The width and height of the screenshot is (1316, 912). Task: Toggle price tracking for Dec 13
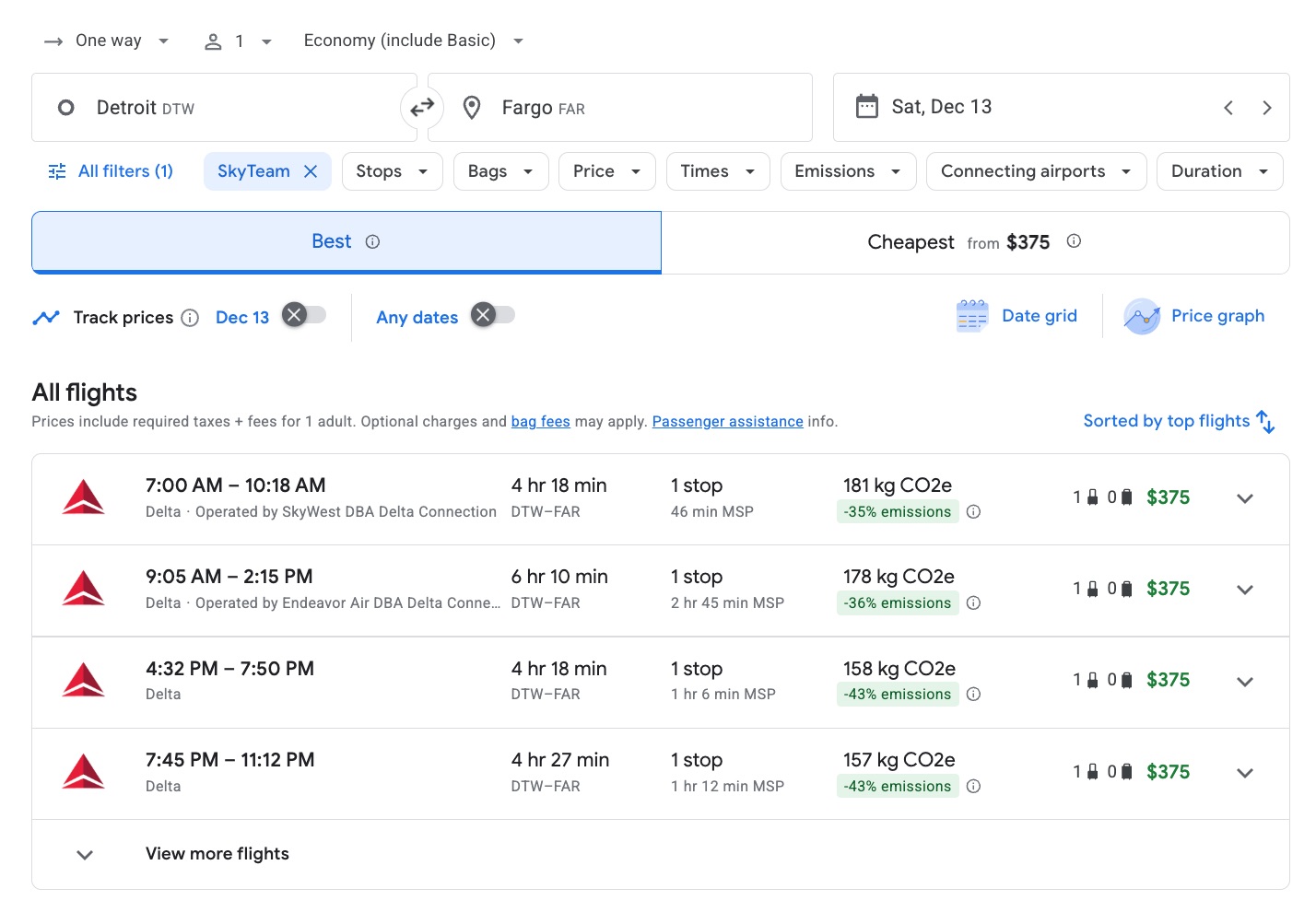(x=305, y=315)
